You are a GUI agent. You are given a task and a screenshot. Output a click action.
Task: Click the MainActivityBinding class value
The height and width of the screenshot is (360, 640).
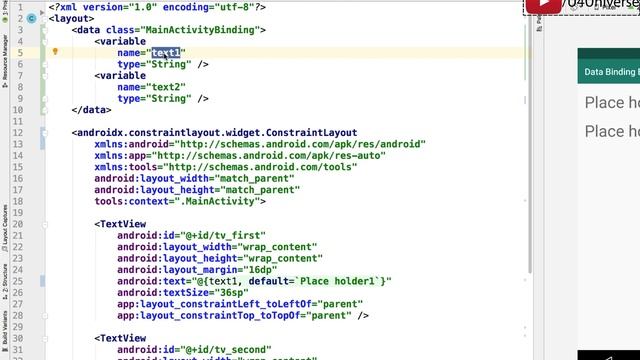pos(200,30)
